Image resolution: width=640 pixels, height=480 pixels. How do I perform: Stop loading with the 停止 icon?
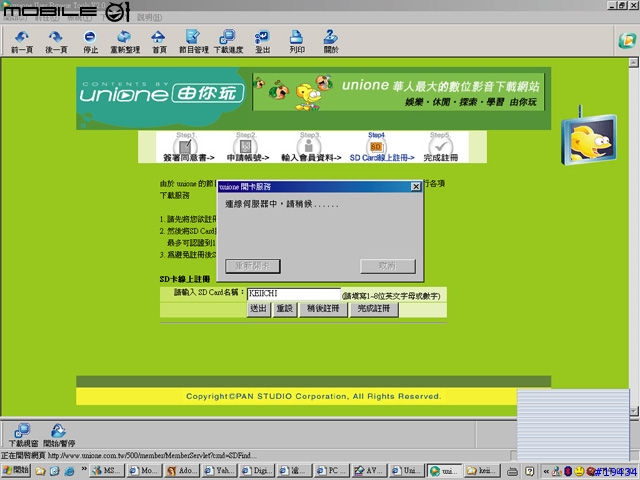point(90,41)
